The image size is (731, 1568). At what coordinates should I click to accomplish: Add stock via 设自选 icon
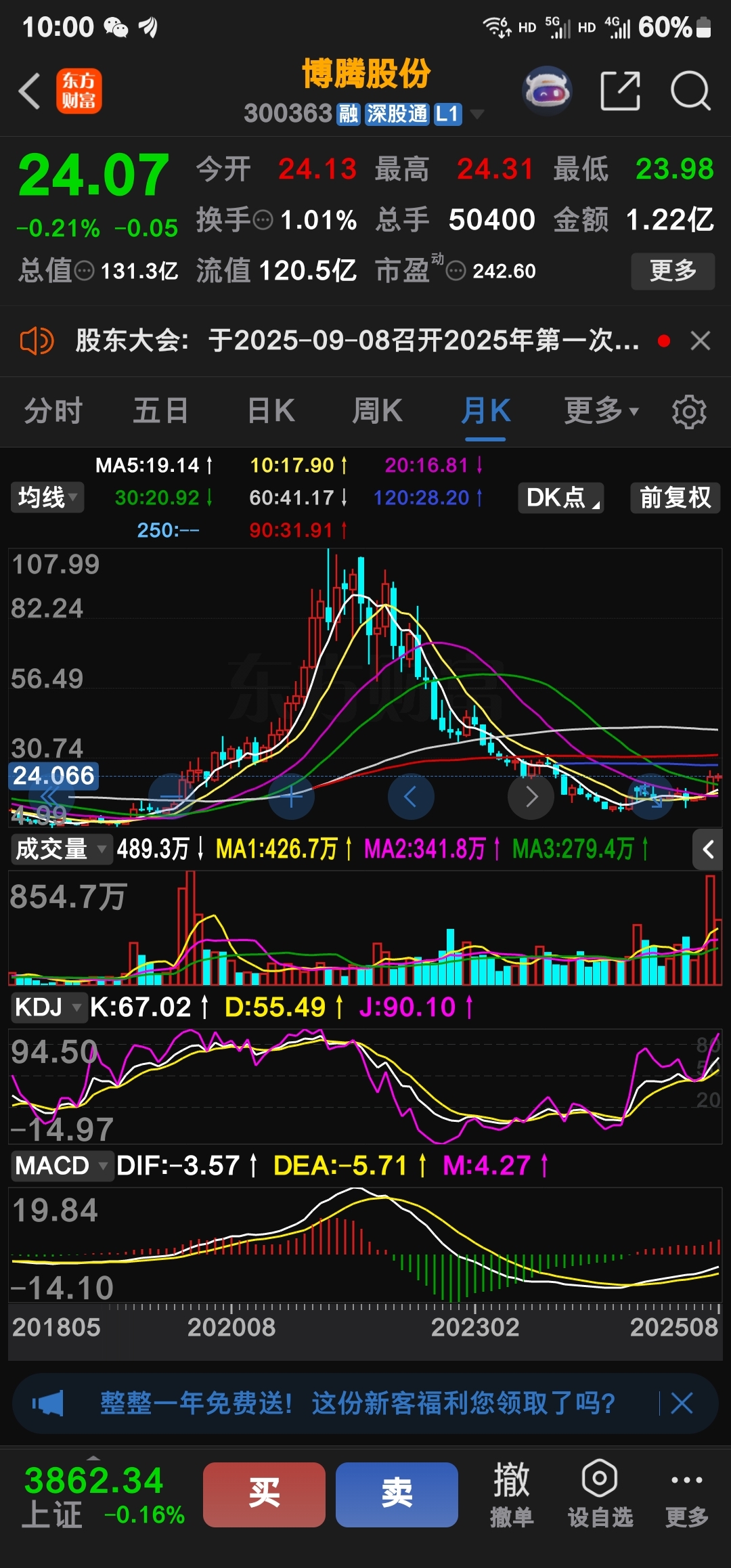point(600,1495)
